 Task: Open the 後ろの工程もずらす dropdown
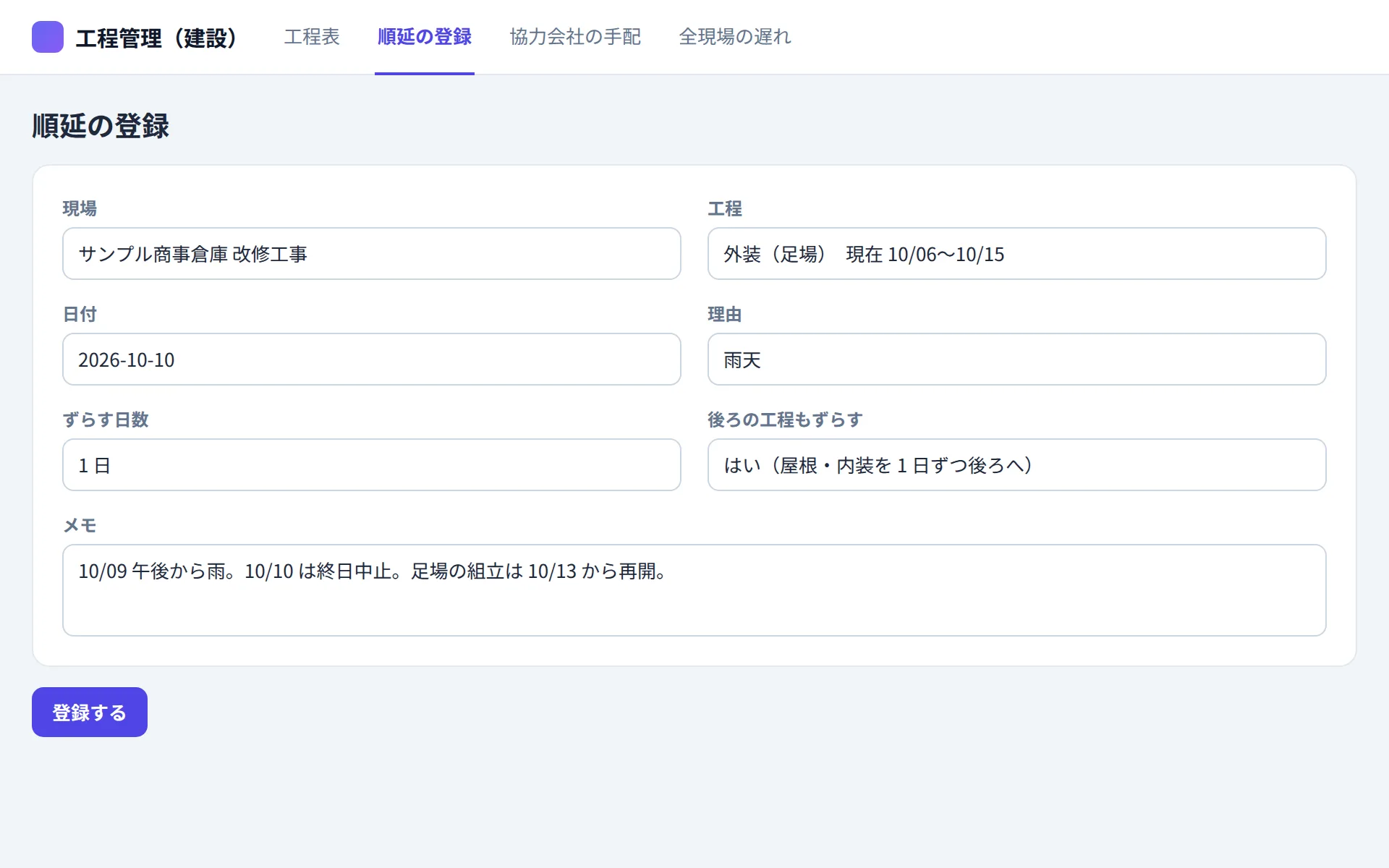1016,465
